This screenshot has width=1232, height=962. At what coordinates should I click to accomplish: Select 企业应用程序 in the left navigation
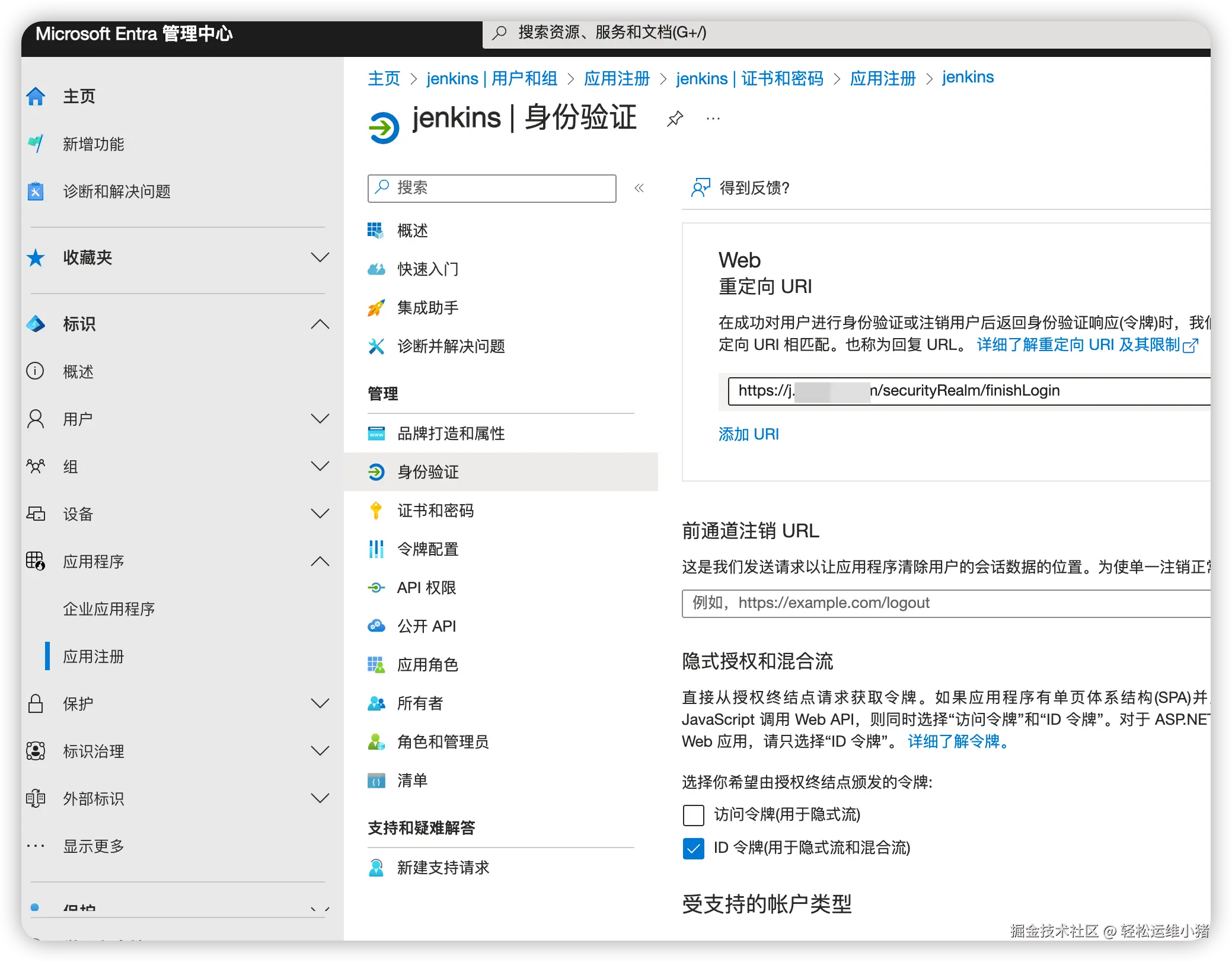(x=109, y=609)
